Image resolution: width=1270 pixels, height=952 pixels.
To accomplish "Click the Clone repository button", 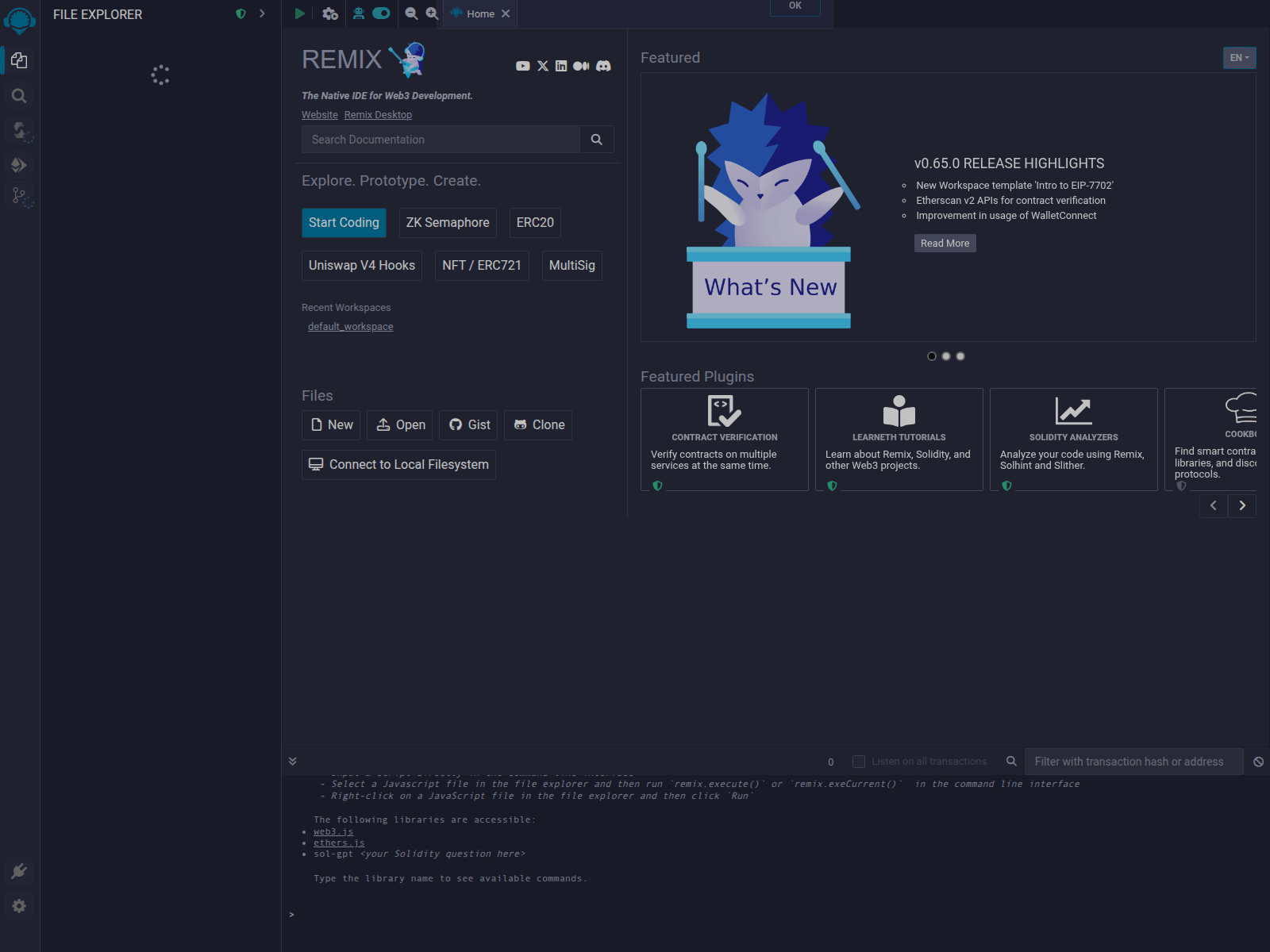I will coord(538,425).
